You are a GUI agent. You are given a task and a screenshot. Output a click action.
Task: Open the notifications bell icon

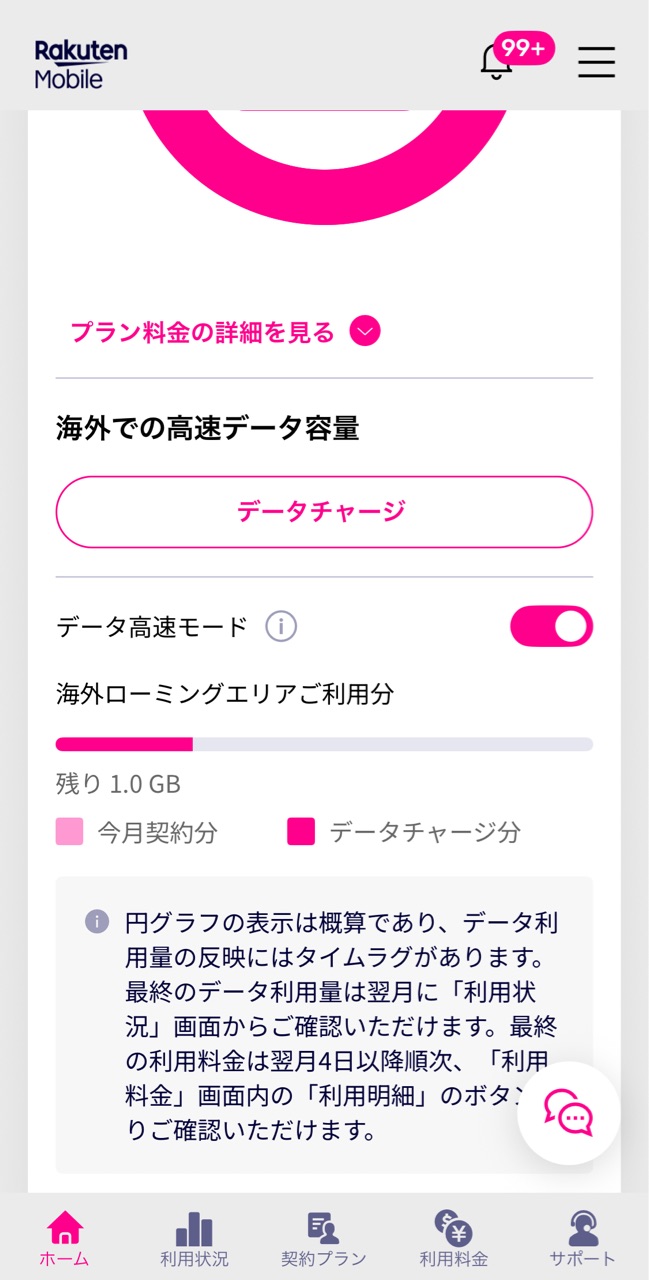[x=495, y=63]
